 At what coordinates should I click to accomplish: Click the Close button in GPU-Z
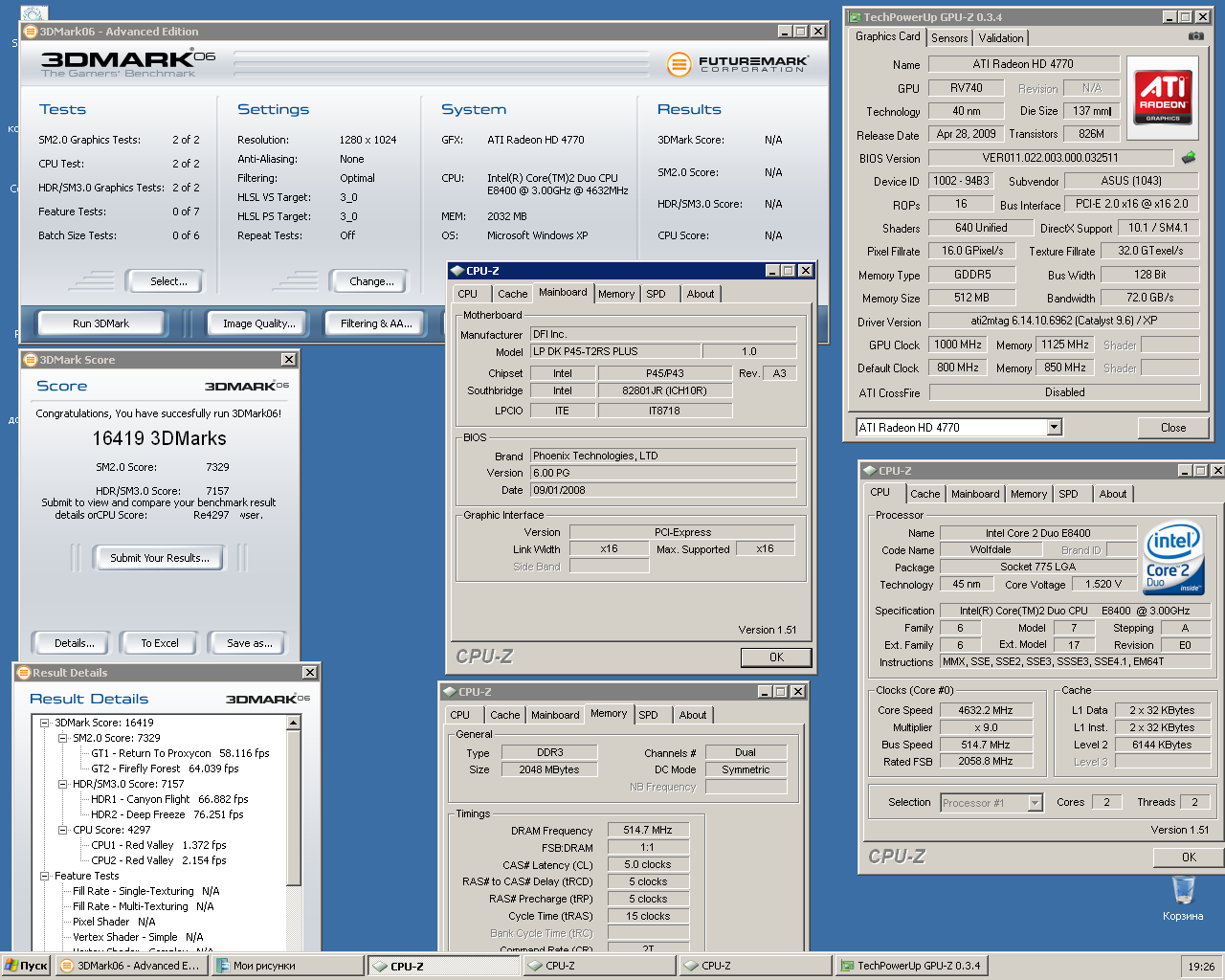coord(1173,428)
